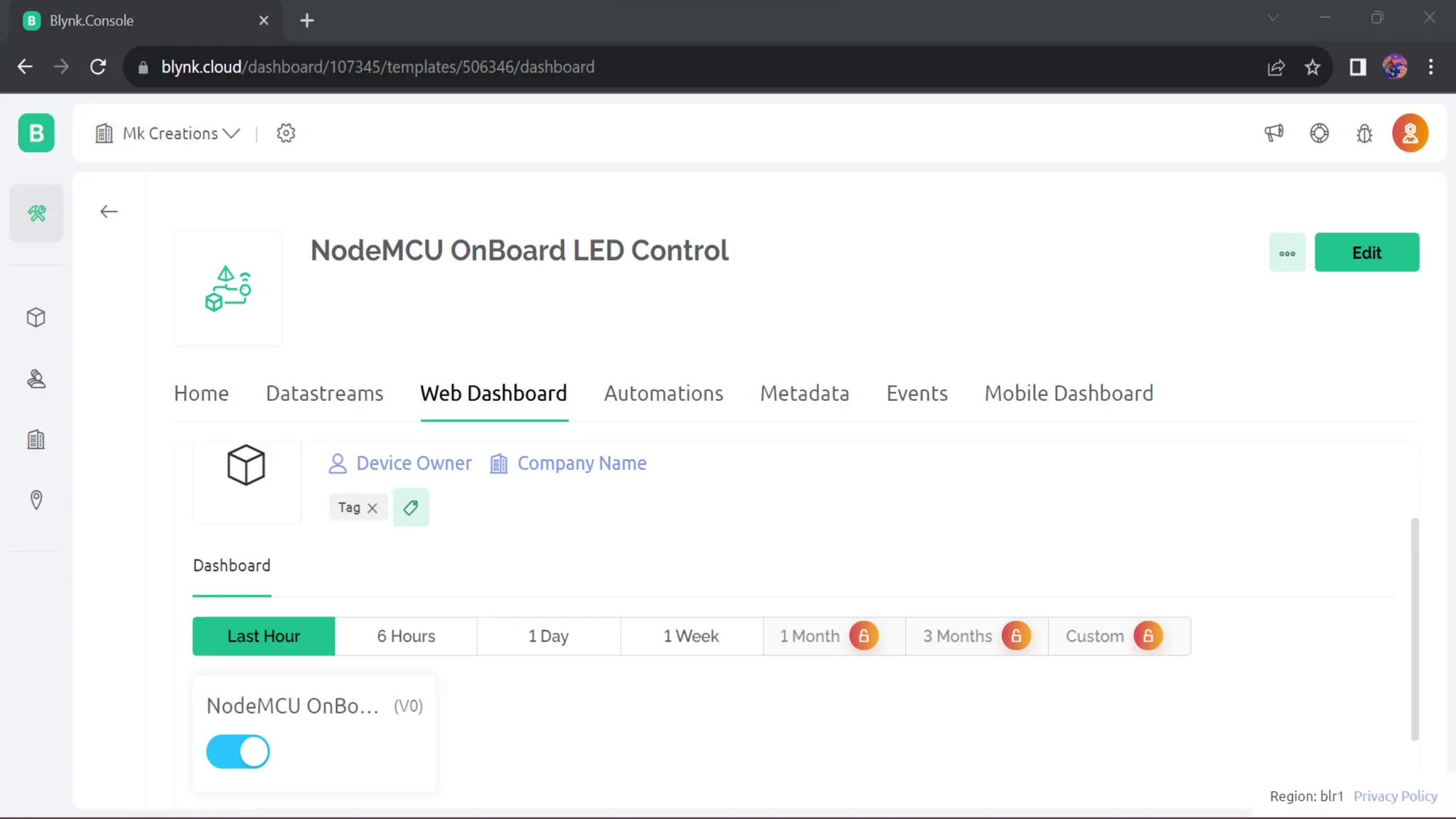Switch to the Mobile Dashboard tab

(1069, 393)
